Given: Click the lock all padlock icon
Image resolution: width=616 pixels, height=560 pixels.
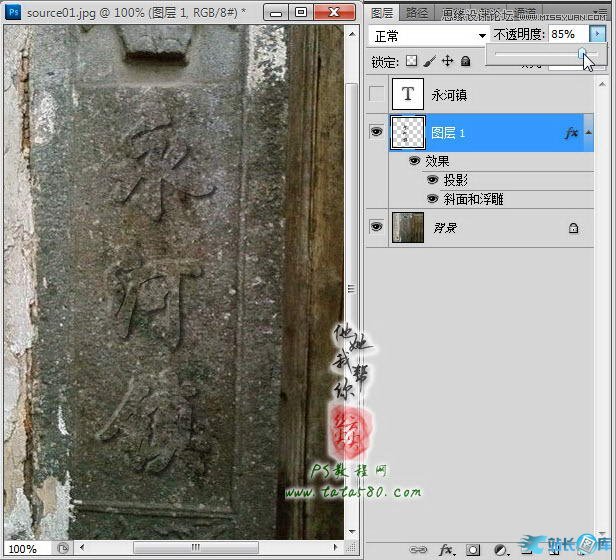Looking at the screenshot, I should point(466,62).
